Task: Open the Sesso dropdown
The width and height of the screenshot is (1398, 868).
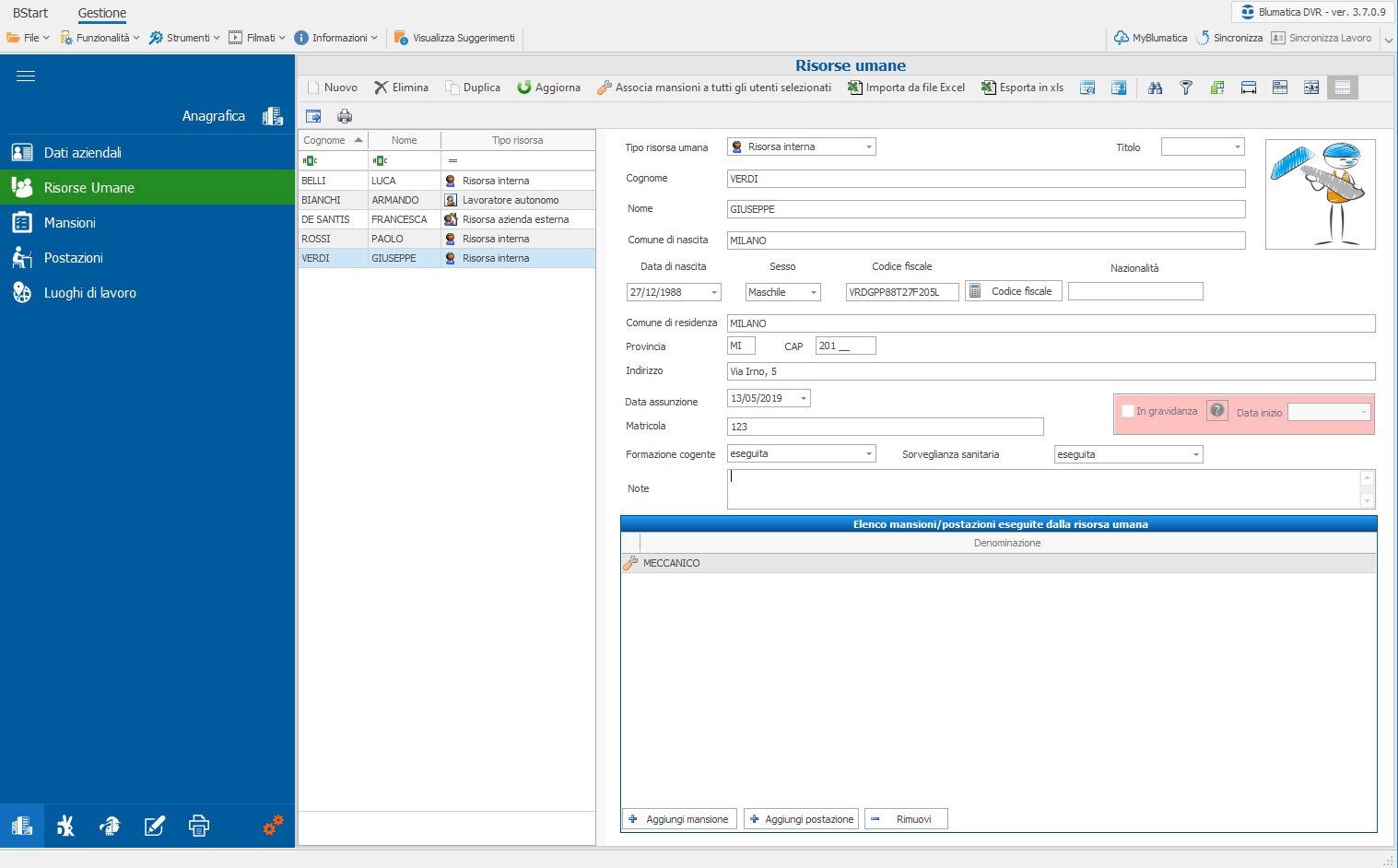Action: [x=813, y=292]
